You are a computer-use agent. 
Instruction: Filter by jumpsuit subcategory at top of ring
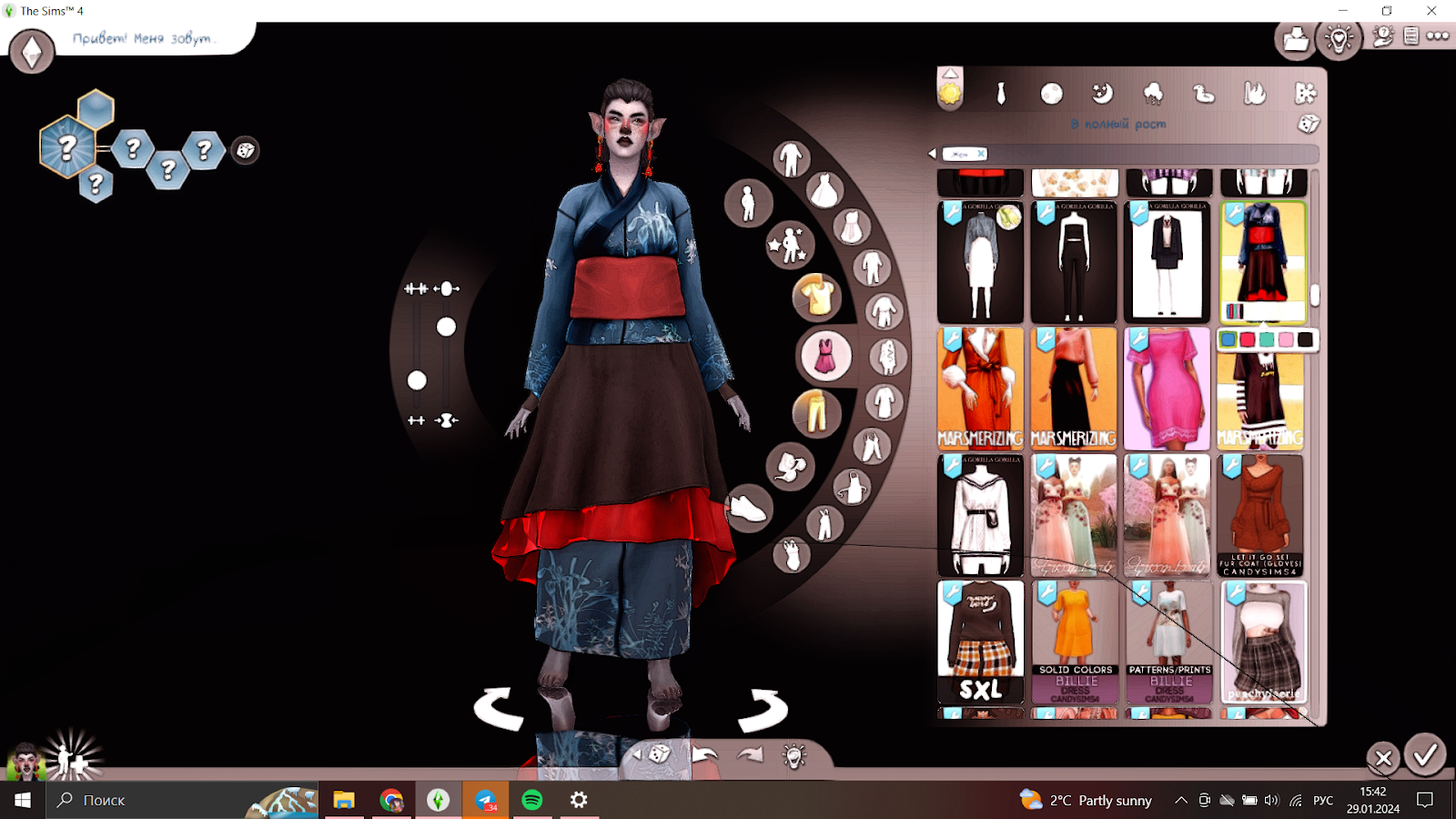point(791,159)
